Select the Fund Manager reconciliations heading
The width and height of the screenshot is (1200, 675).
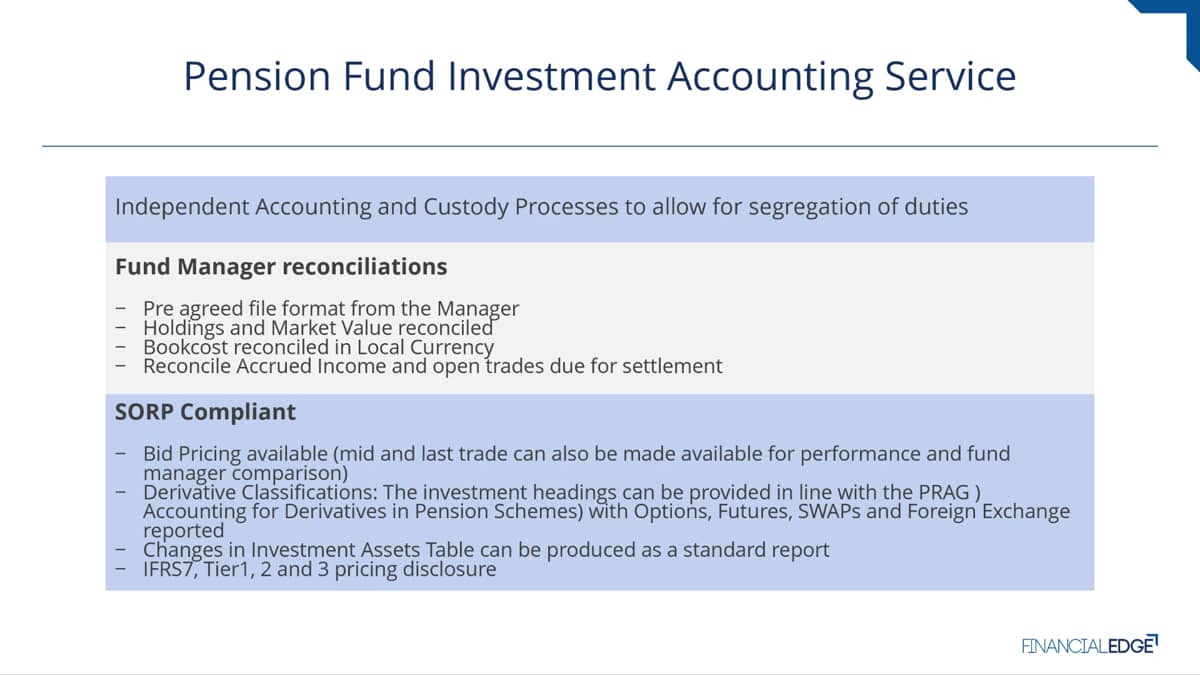tap(281, 267)
